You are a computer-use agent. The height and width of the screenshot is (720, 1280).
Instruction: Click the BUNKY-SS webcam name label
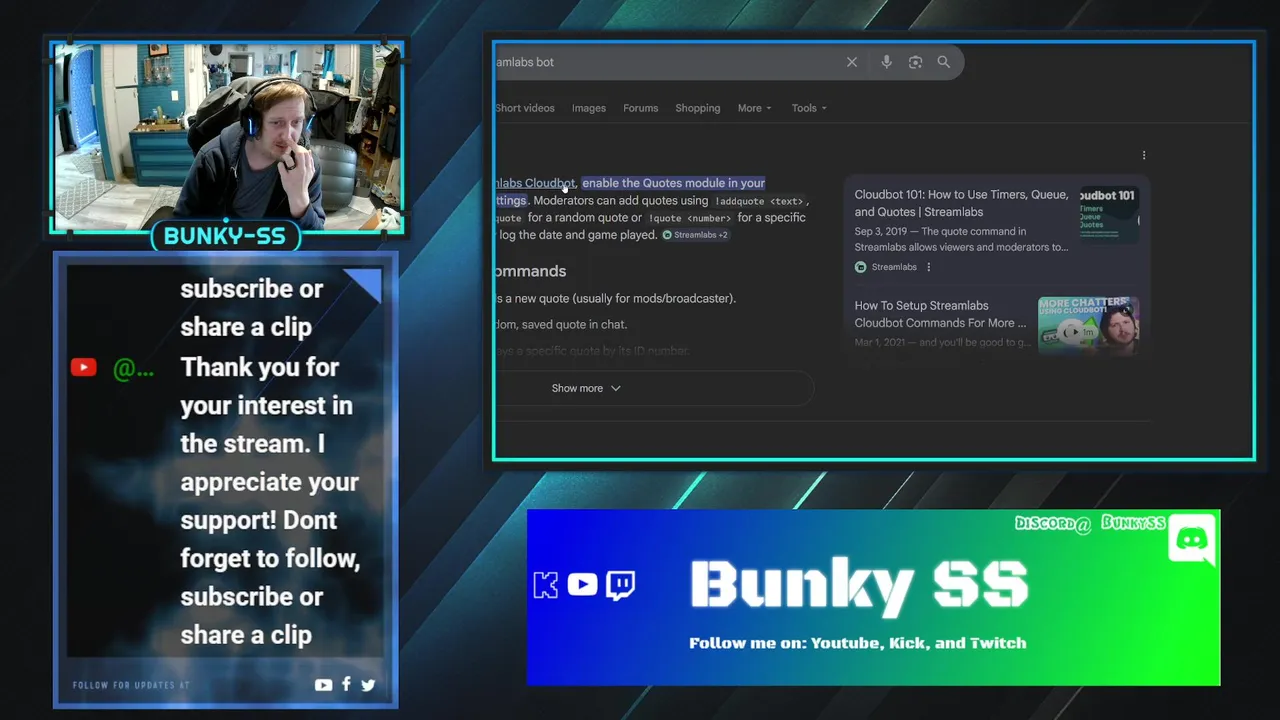coord(225,236)
